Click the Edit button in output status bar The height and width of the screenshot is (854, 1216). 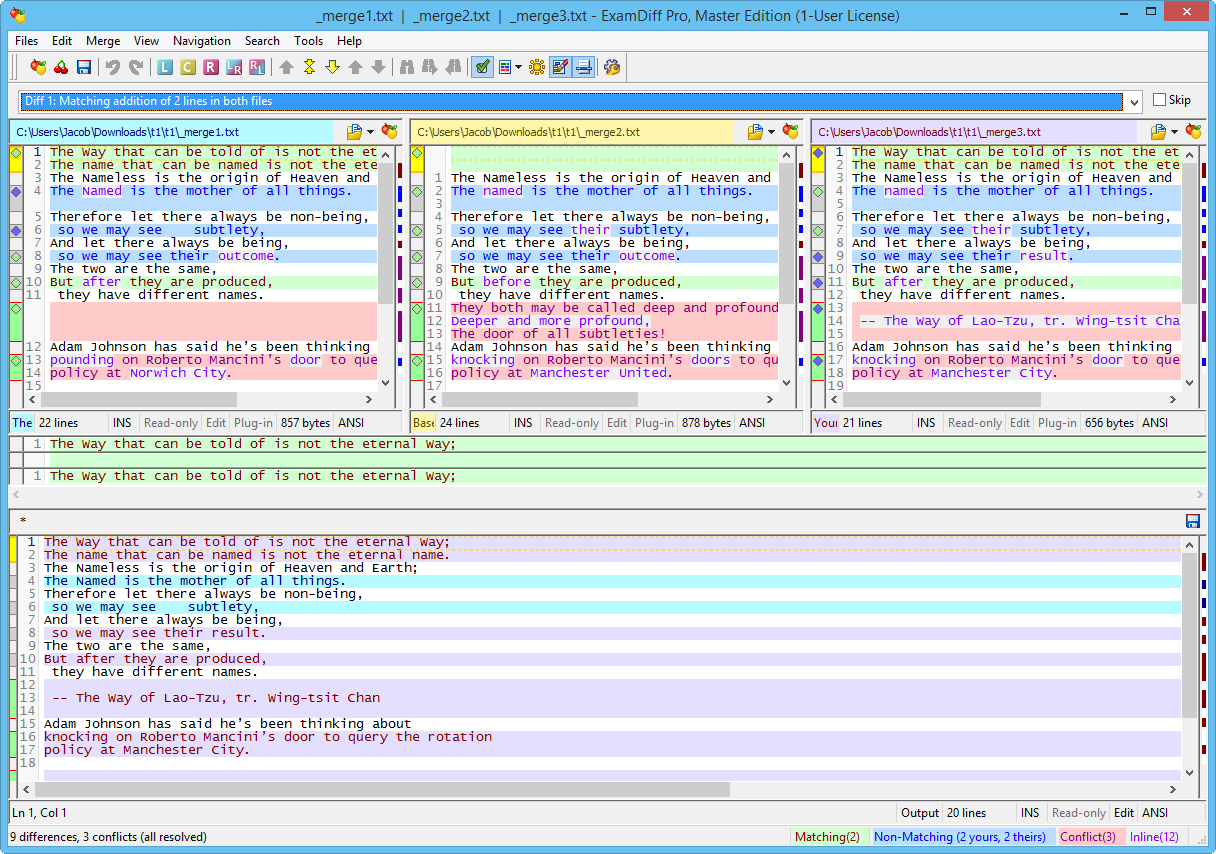pyautogui.click(x=1124, y=813)
